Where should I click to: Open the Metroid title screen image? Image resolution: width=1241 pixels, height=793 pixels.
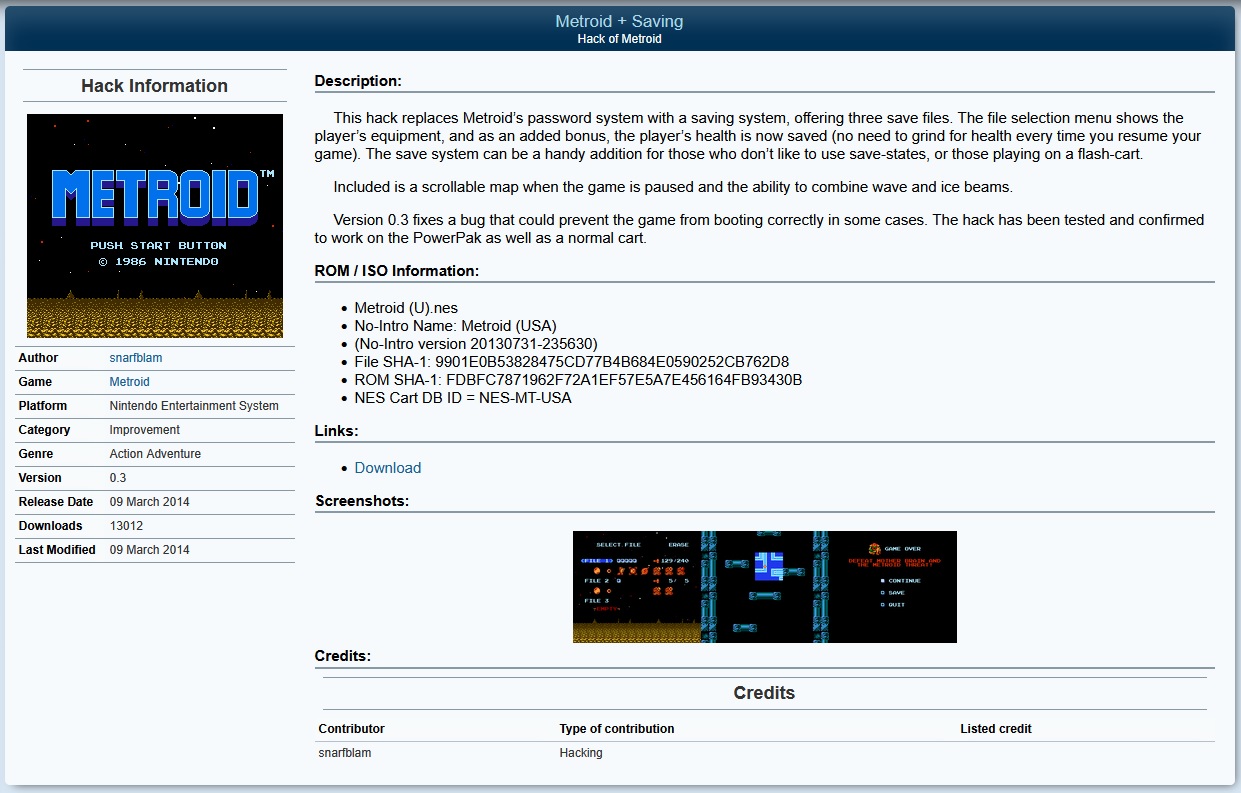pyautogui.click(x=155, y=225)
